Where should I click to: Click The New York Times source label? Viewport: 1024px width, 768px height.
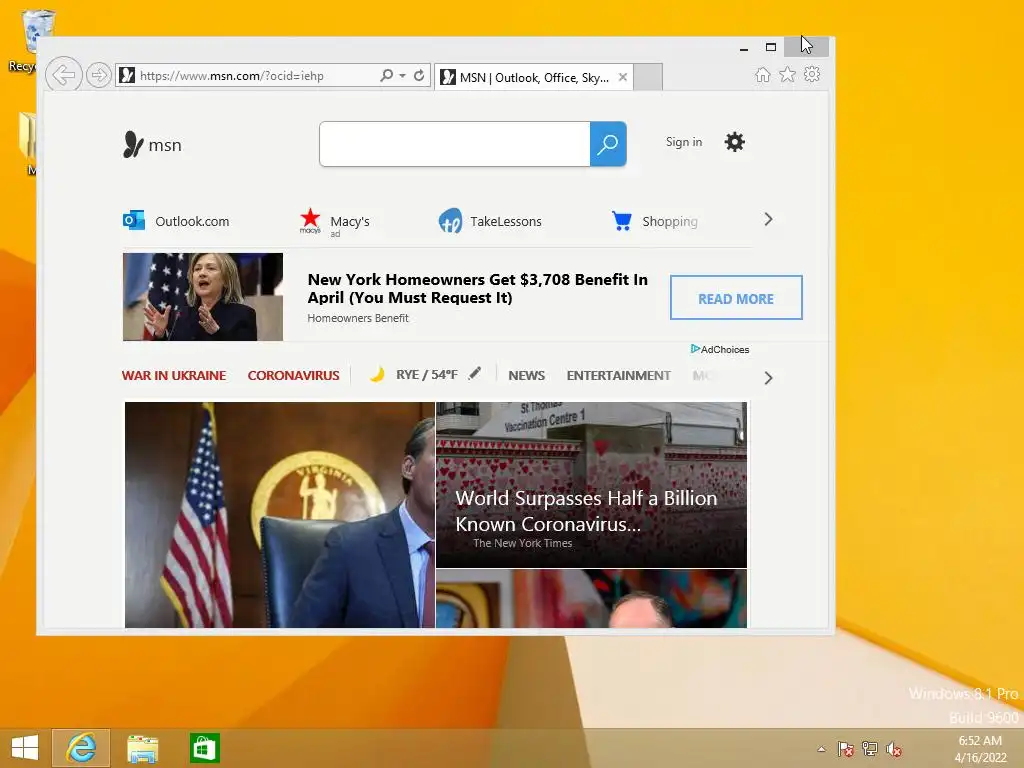pos(522,543)
